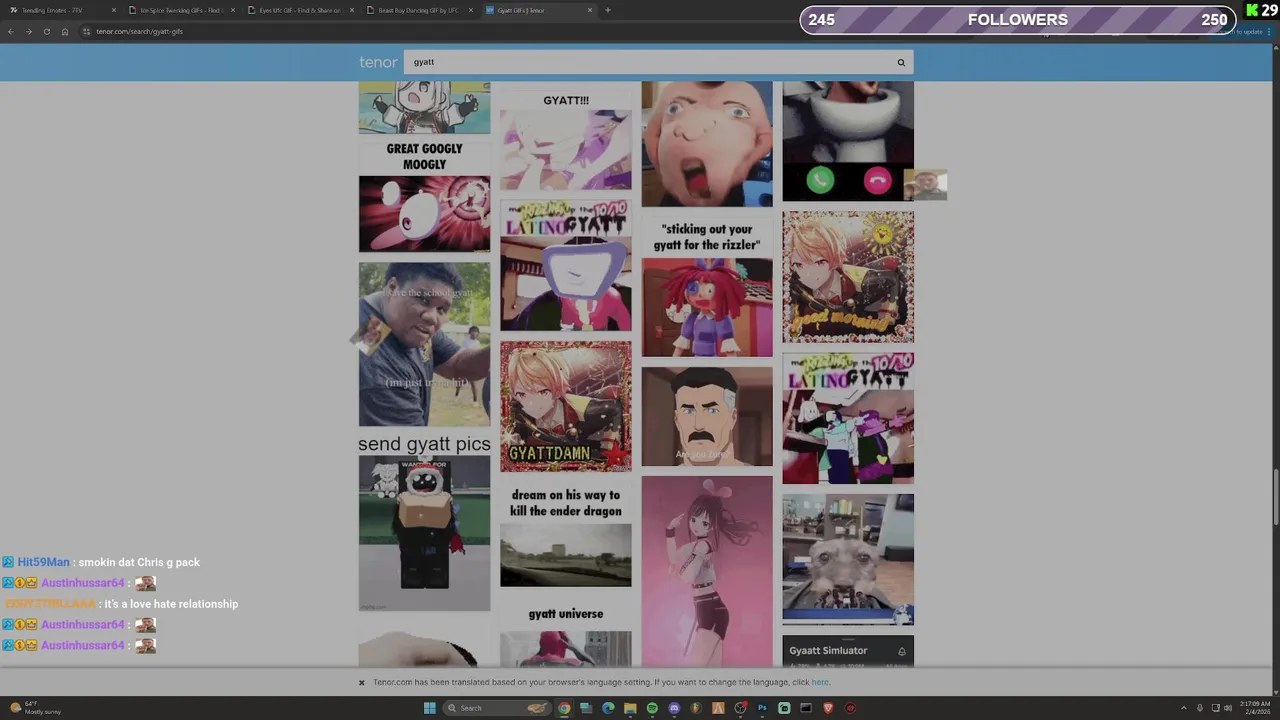Open Photoshop from the taskbar
The image size is (1280, 720).
762,708
